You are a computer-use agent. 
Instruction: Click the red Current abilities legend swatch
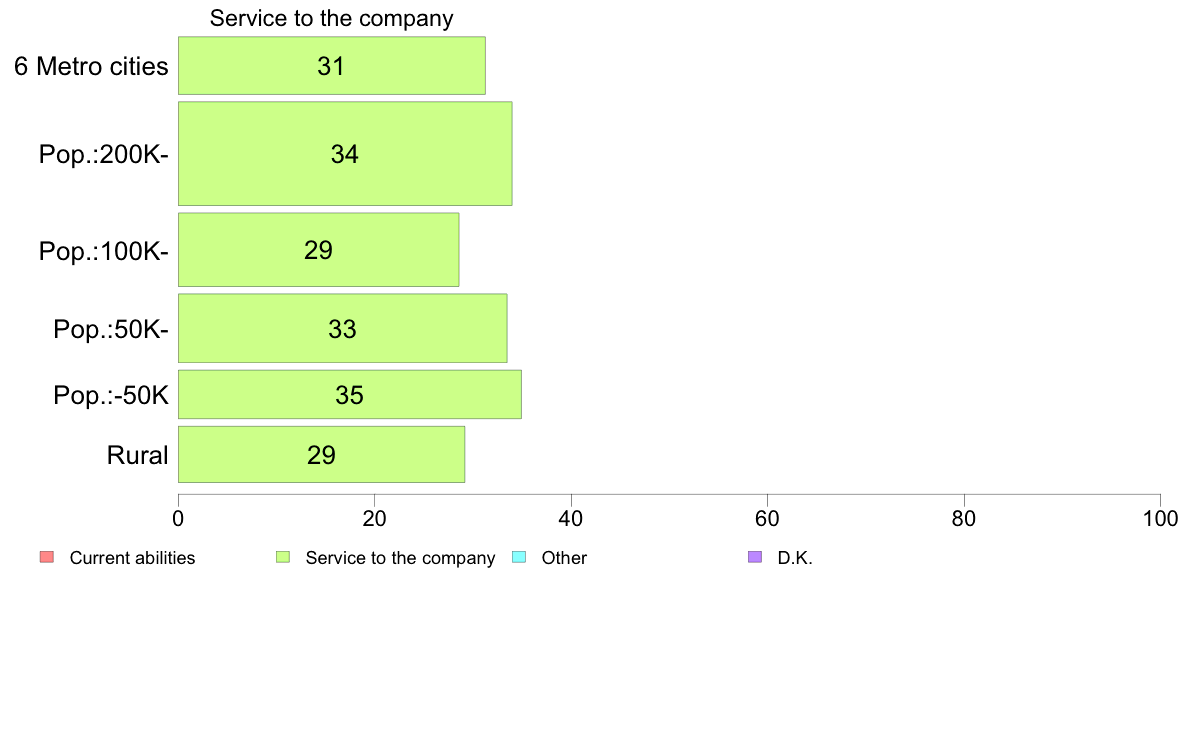coord(47,557)
